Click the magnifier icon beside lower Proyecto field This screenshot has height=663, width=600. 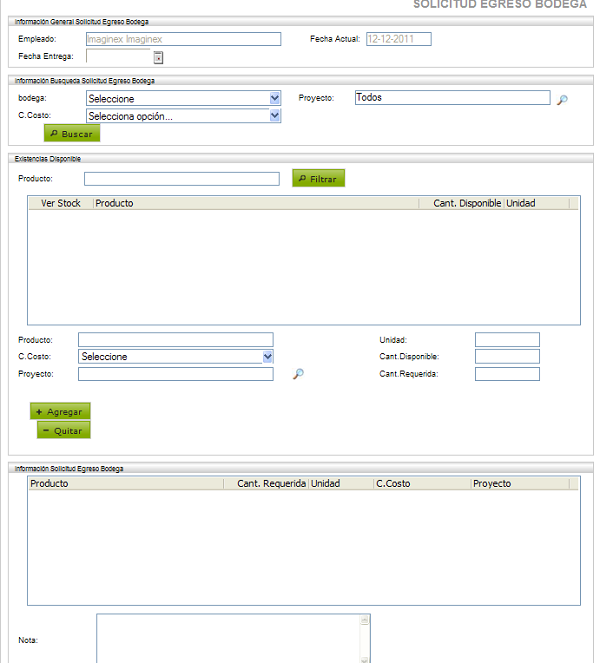298,374
